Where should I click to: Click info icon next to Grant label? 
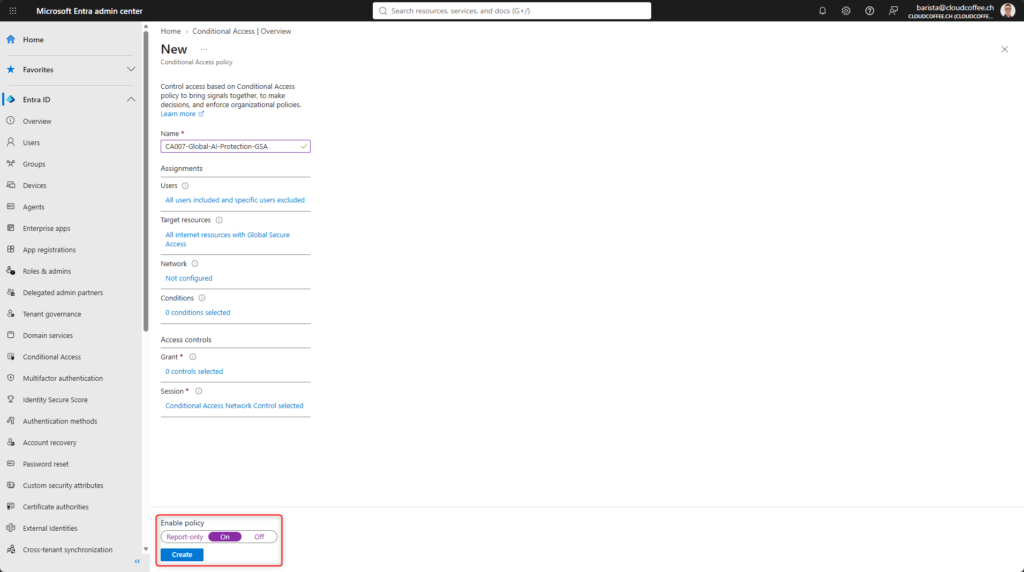pyautogui.click(x=193, y=357)
